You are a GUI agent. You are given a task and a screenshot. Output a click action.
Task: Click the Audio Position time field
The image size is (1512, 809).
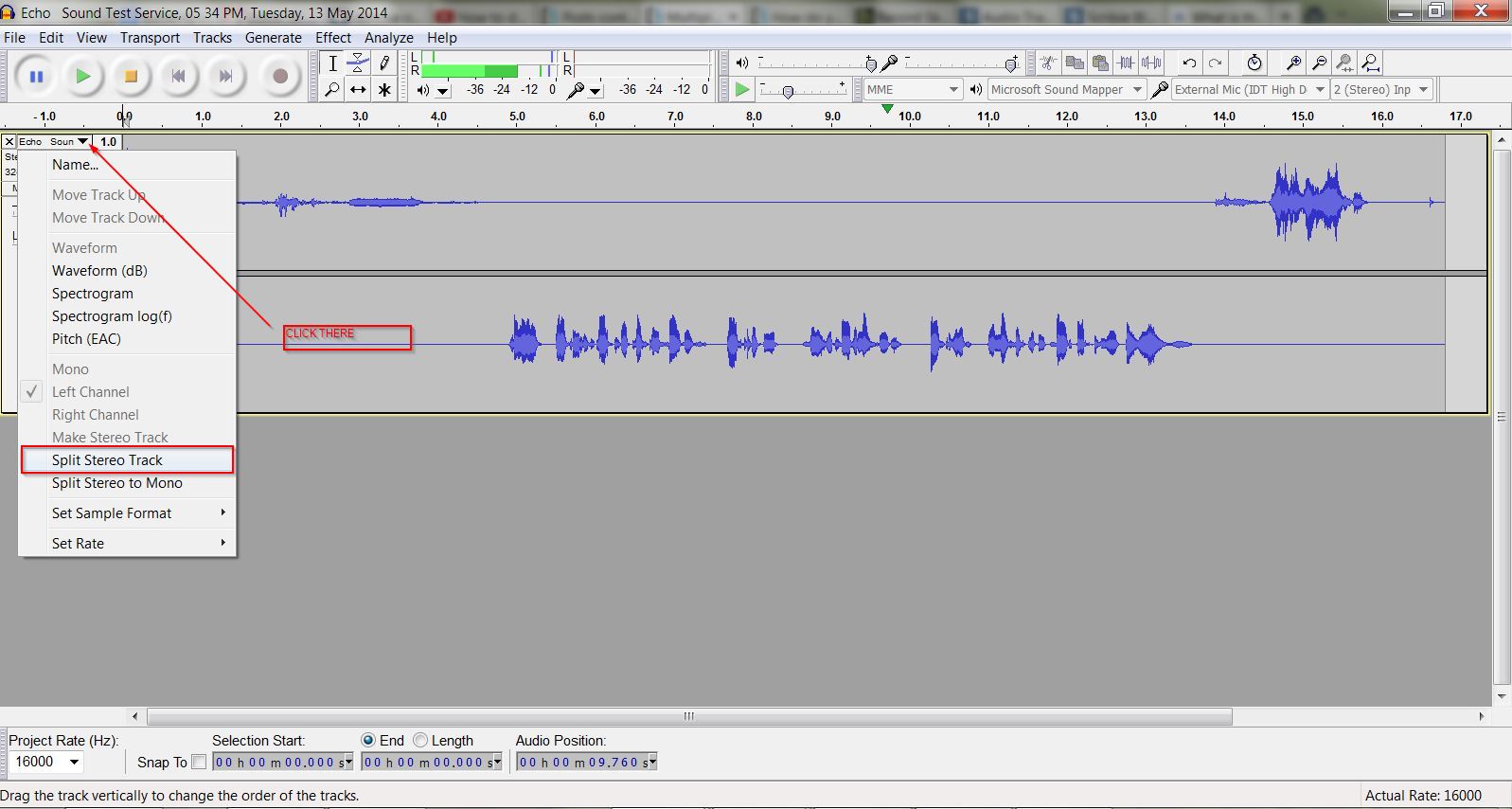click(586, 762)
